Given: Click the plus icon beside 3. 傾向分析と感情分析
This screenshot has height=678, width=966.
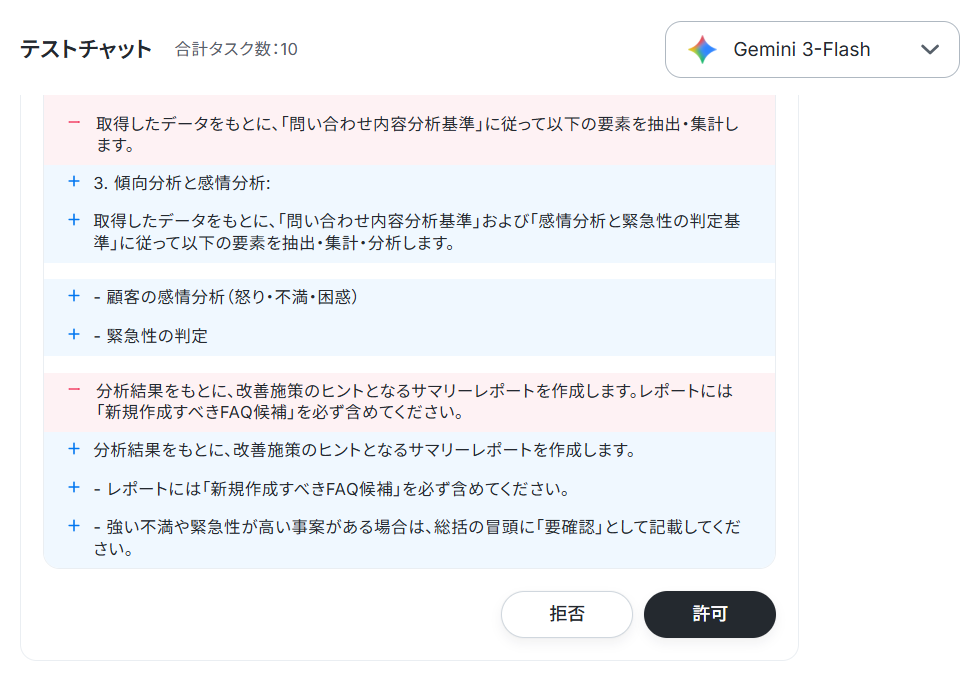Looking at the screenshot, I should 74,181.
